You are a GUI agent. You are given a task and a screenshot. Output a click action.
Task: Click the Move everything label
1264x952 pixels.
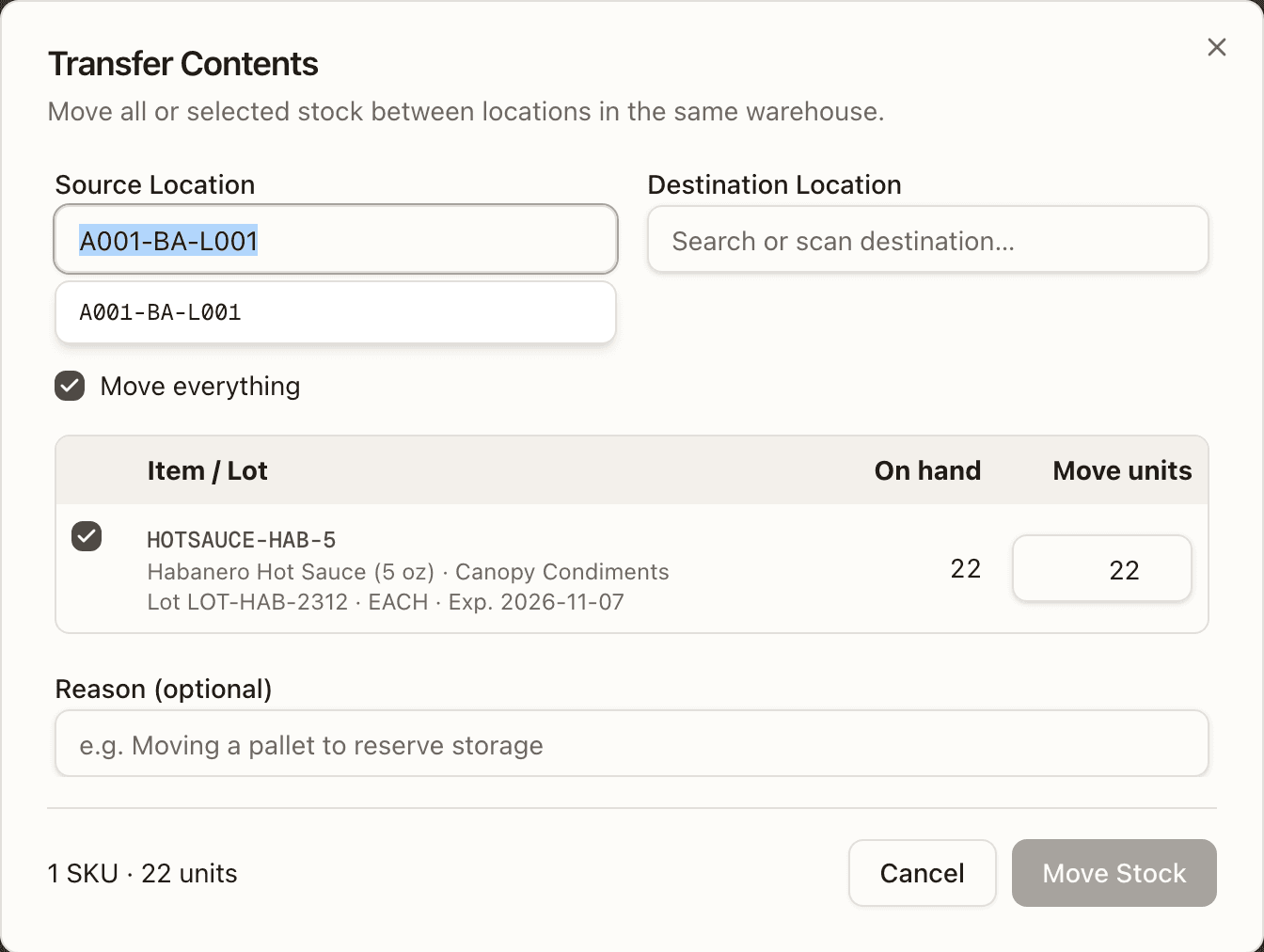tap(200, 386)
